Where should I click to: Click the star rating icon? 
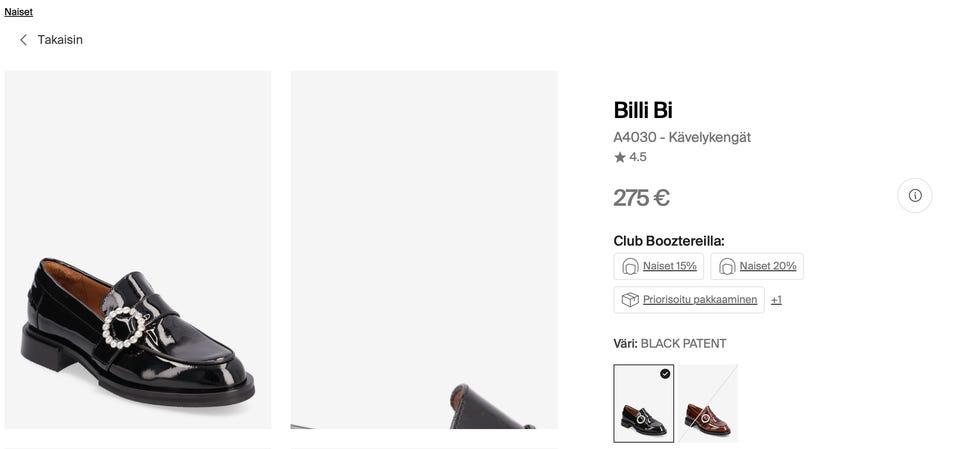620,157
